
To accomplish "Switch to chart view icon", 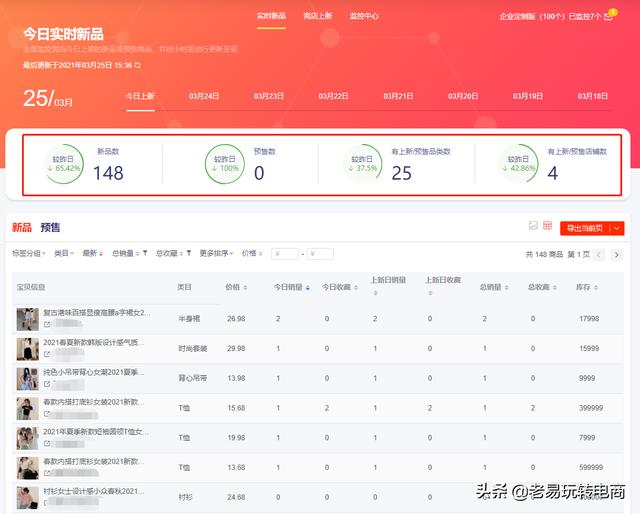I will [533, 226].
